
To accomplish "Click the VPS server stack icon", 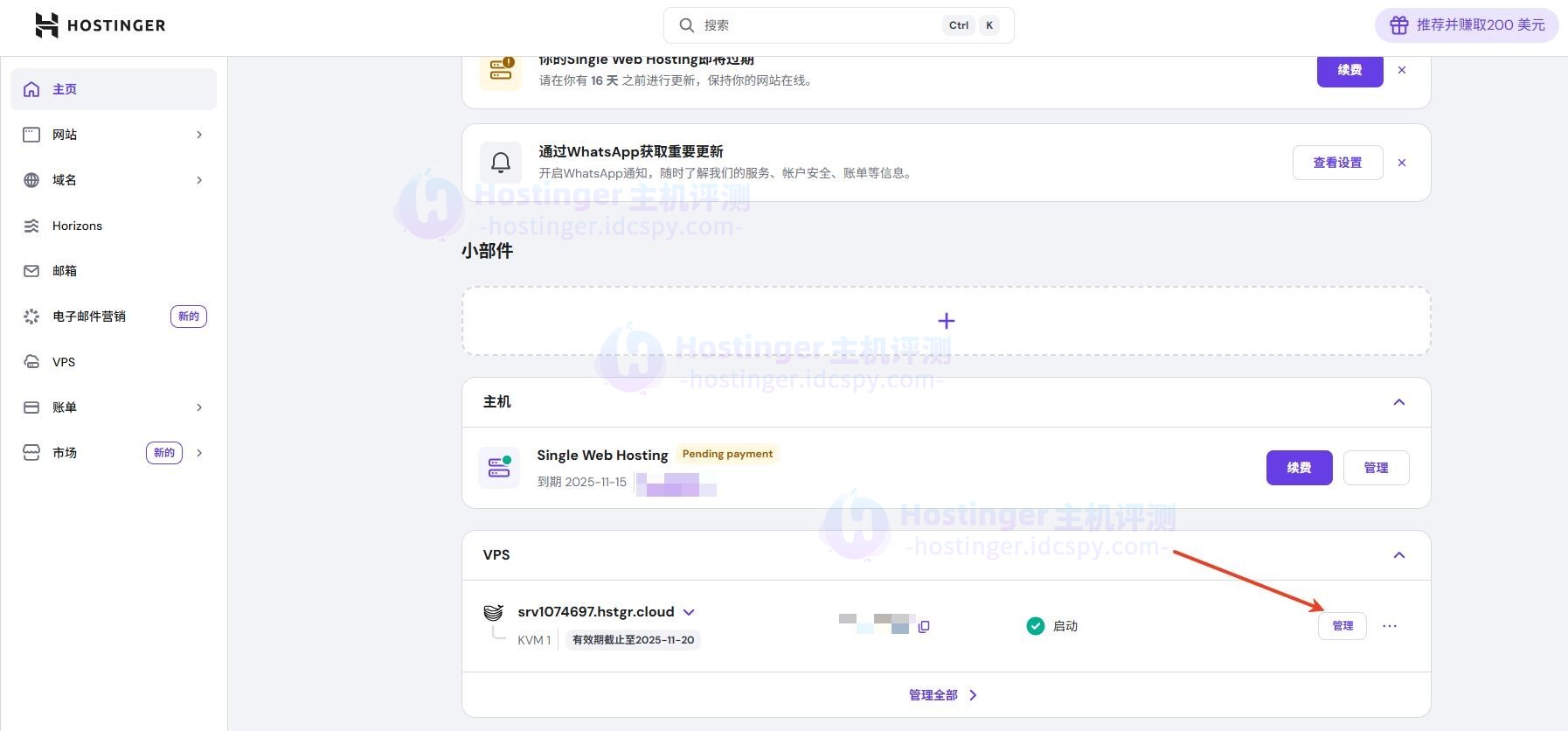I will pyautogui.click(x=494, y=612).
